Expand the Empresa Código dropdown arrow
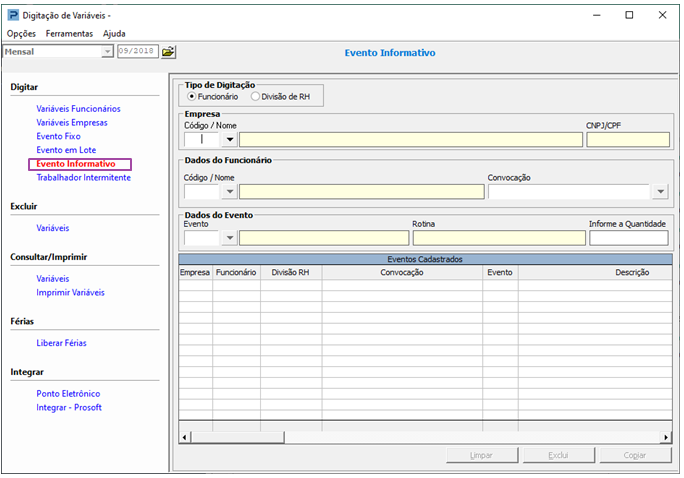Viewport: 684px width, 478px height. click(x=230, y=140)
